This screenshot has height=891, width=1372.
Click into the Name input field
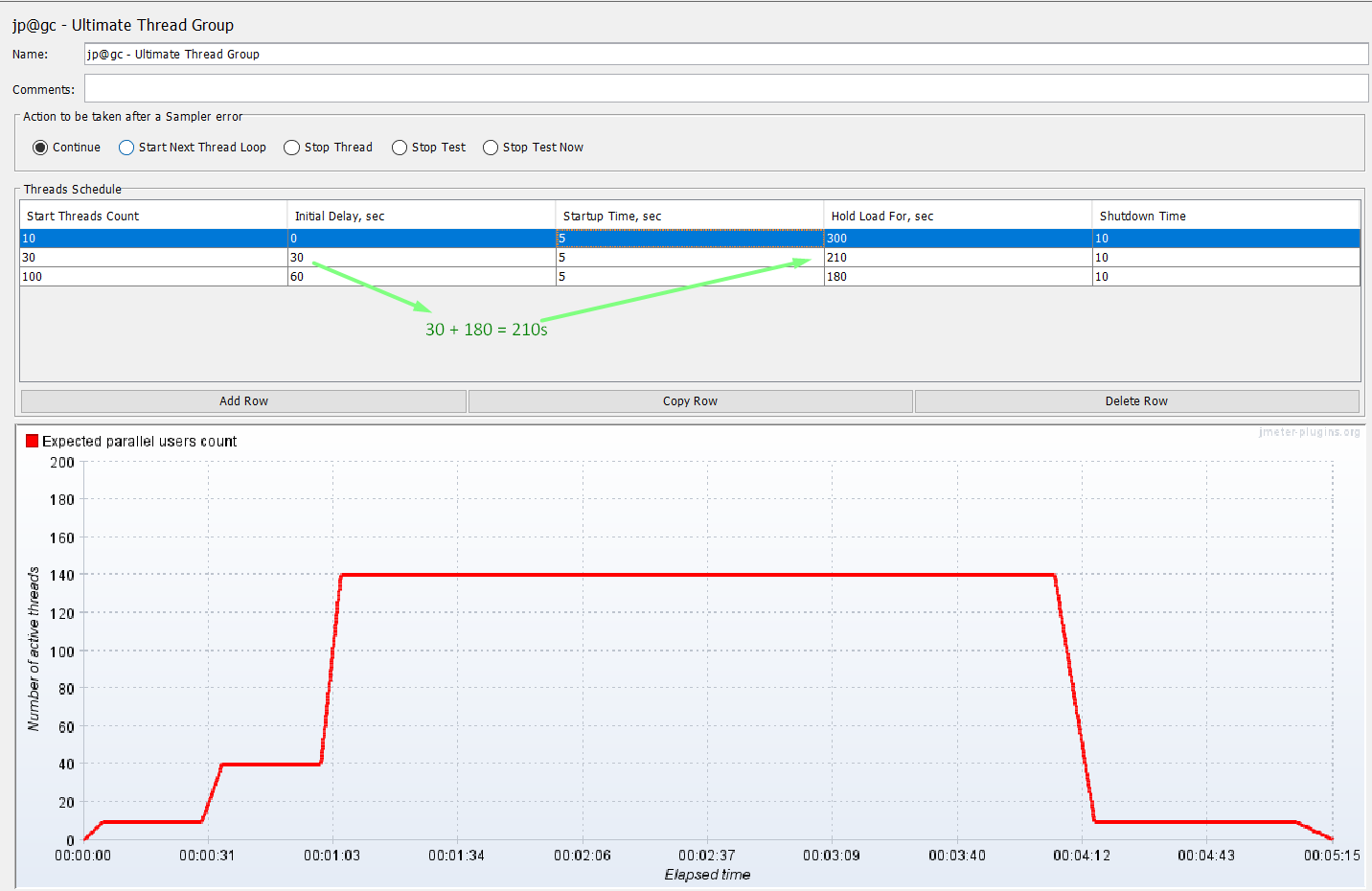(x=725, y=55)
